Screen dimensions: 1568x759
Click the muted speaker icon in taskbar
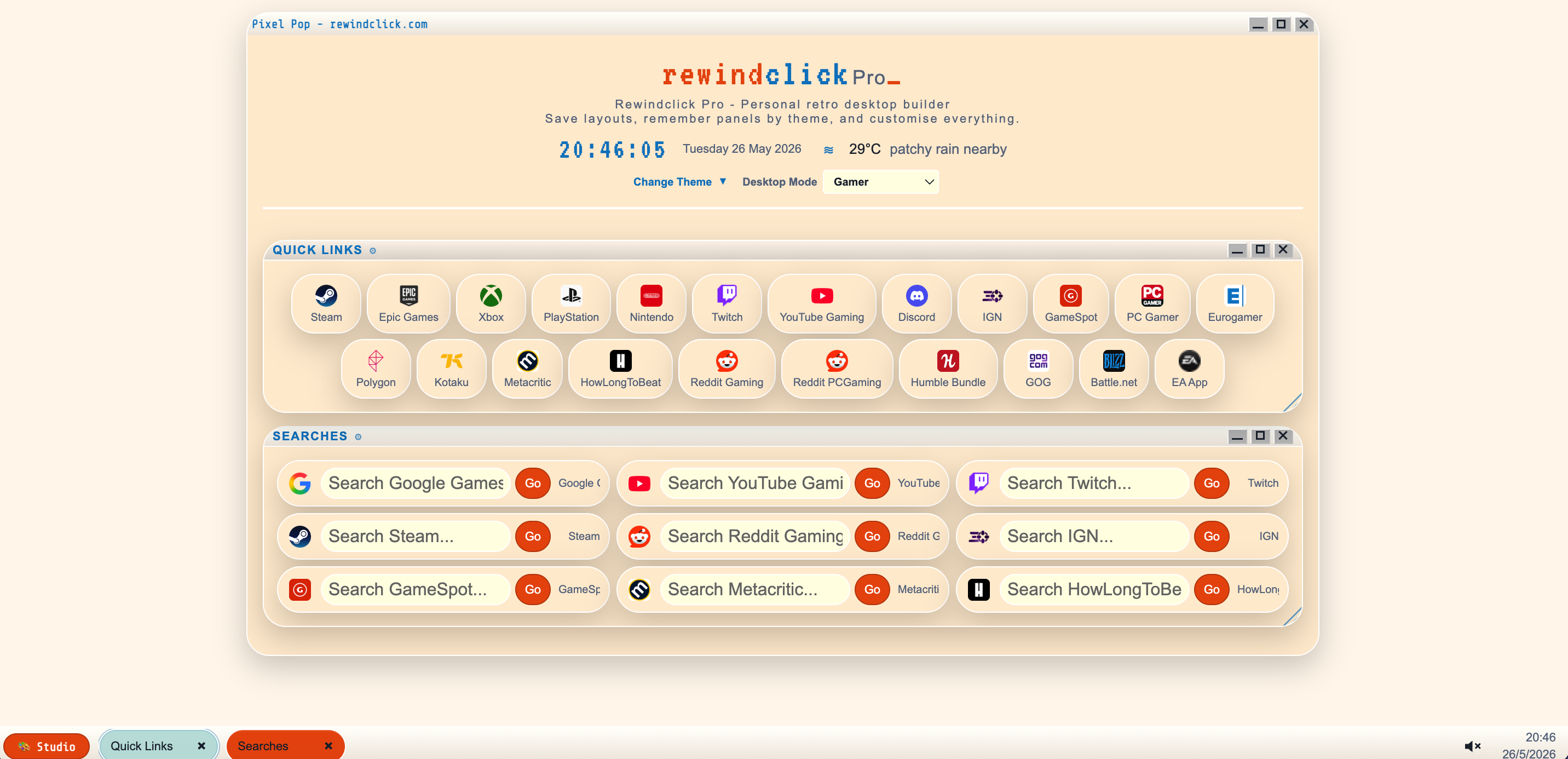[x=1472, y=746]
